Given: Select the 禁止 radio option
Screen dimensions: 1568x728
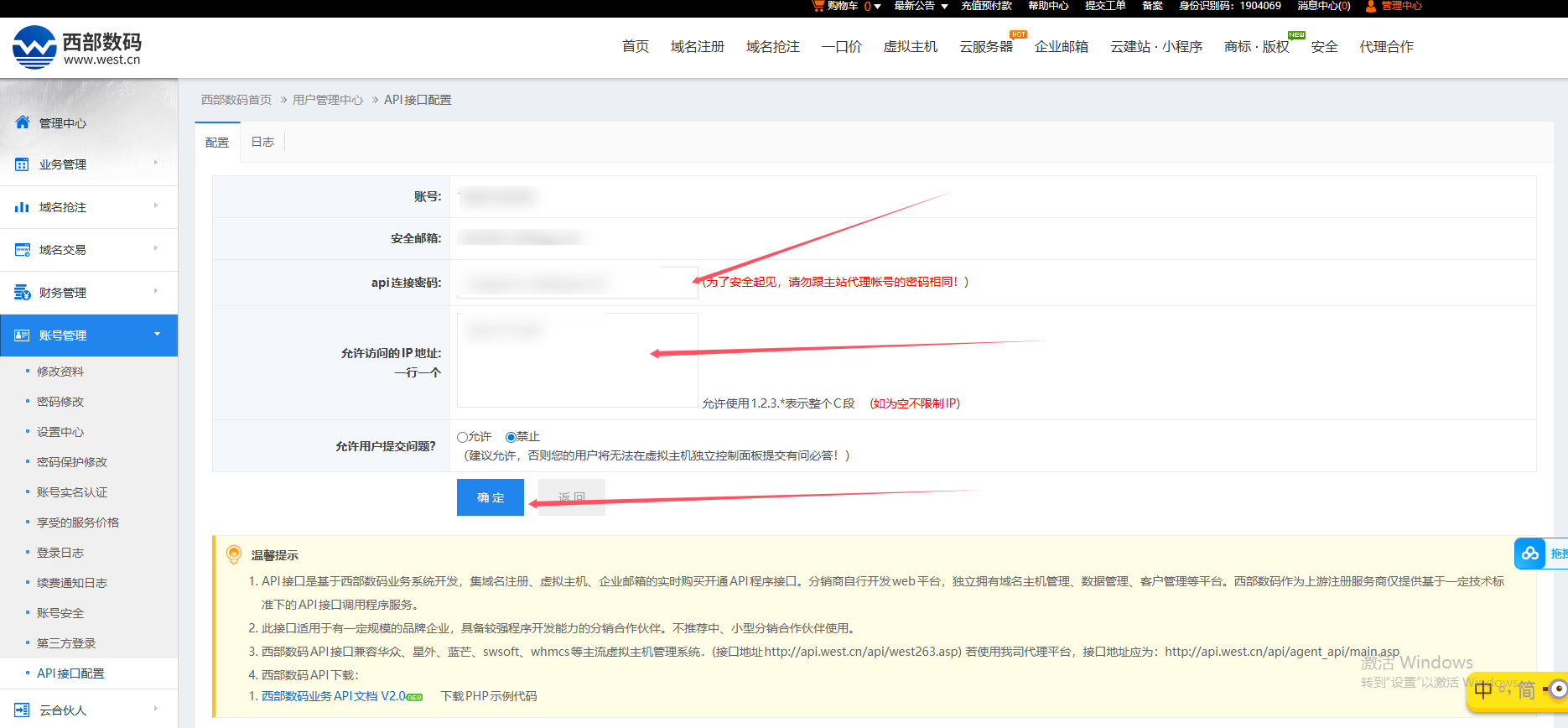Looking at the screenshot, I should [511, 437].
